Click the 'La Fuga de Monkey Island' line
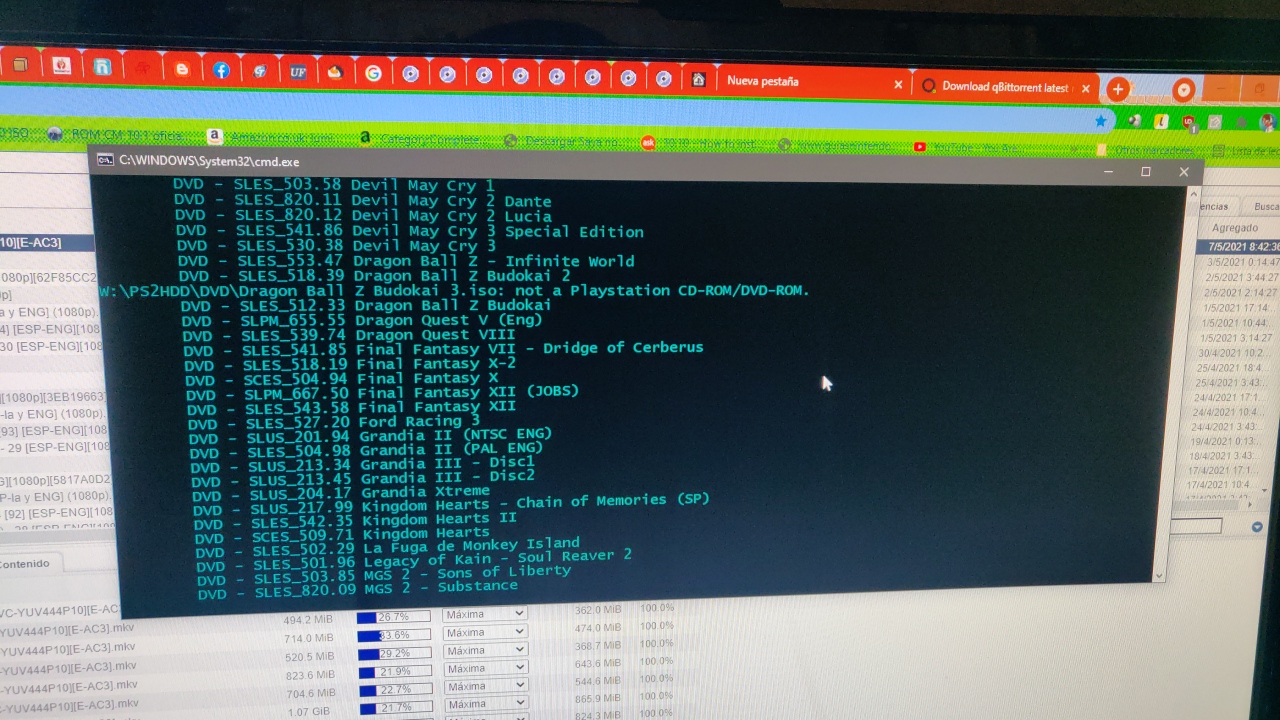This screenshot has width=1280, height=720. tap(387, 547)
